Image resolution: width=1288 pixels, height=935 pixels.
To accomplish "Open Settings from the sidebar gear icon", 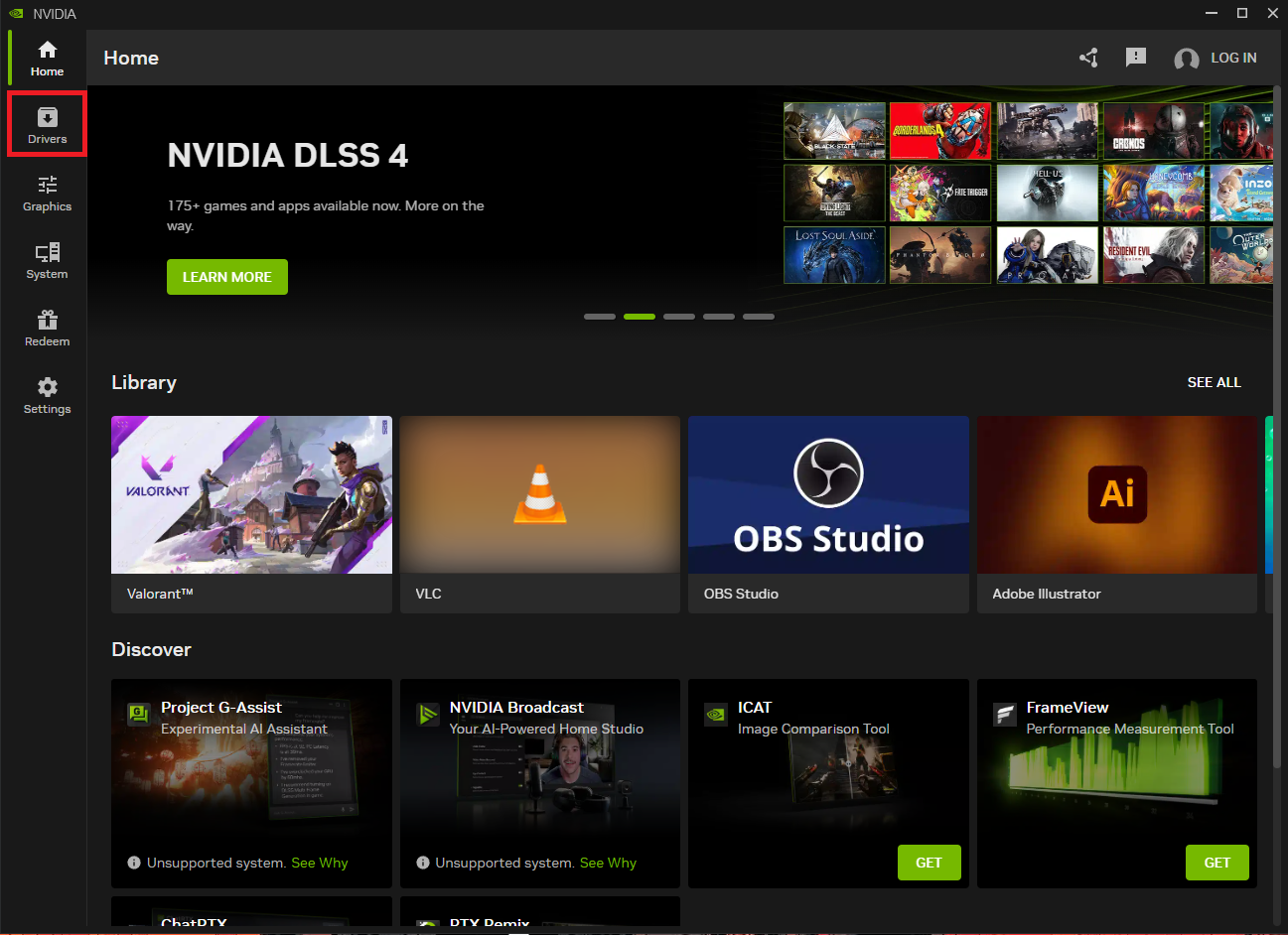I will tap(47, 394).
